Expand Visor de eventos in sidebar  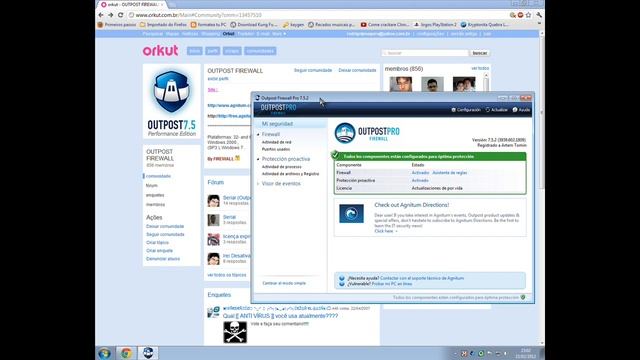(258, 184)
